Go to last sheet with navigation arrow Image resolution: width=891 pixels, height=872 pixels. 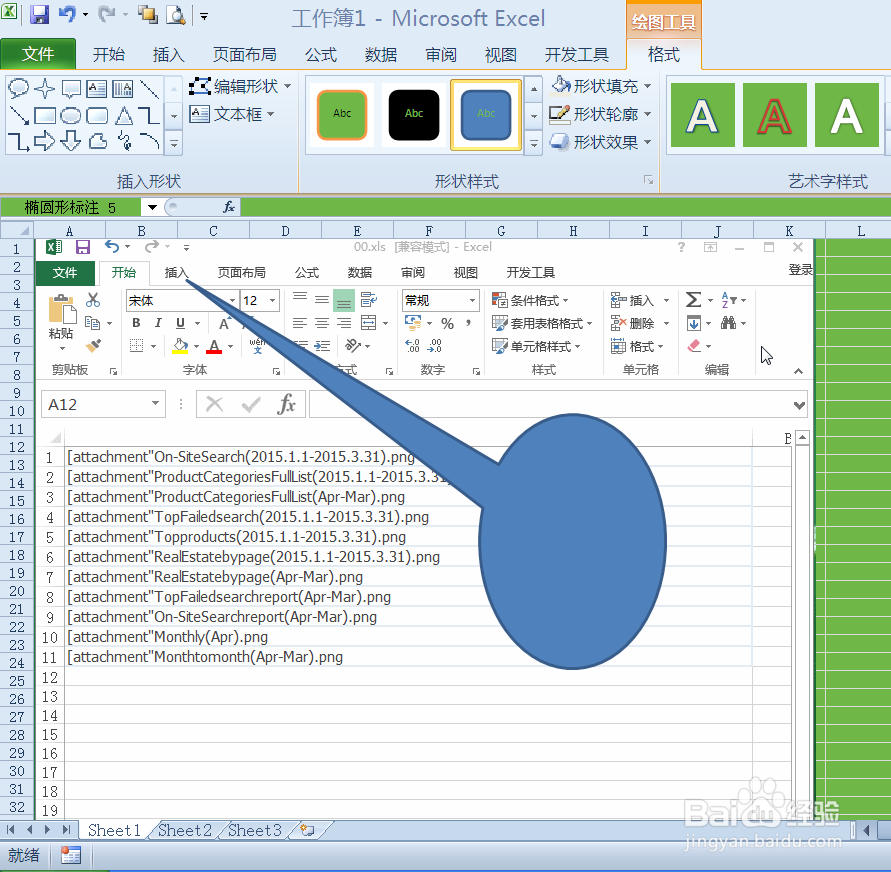pyautogui.click(x=66, y=830)
